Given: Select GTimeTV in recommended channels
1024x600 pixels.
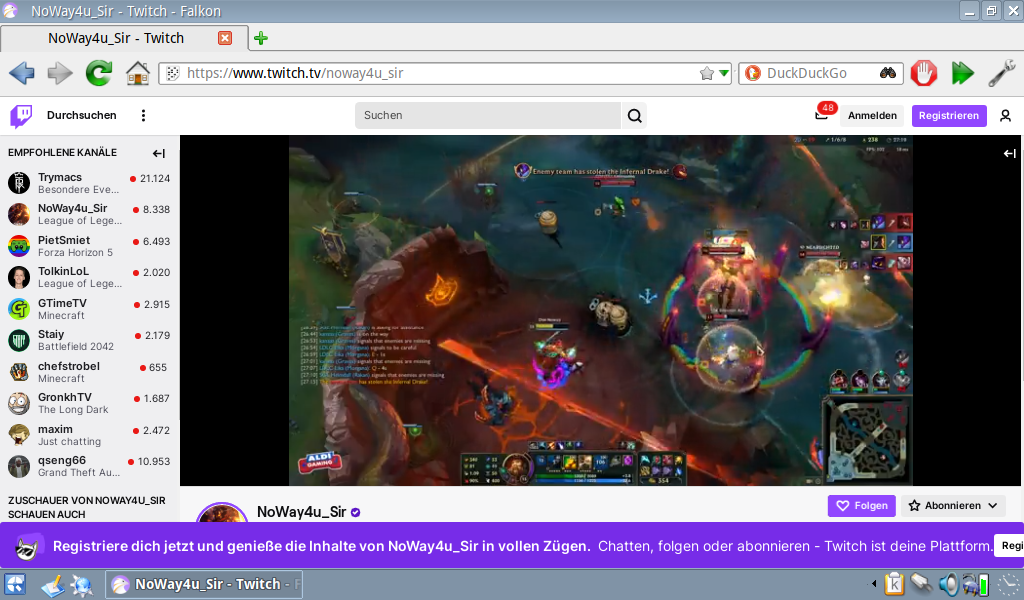Looking at the screenshot, I should pyautogui.click(x=89, y=309).
